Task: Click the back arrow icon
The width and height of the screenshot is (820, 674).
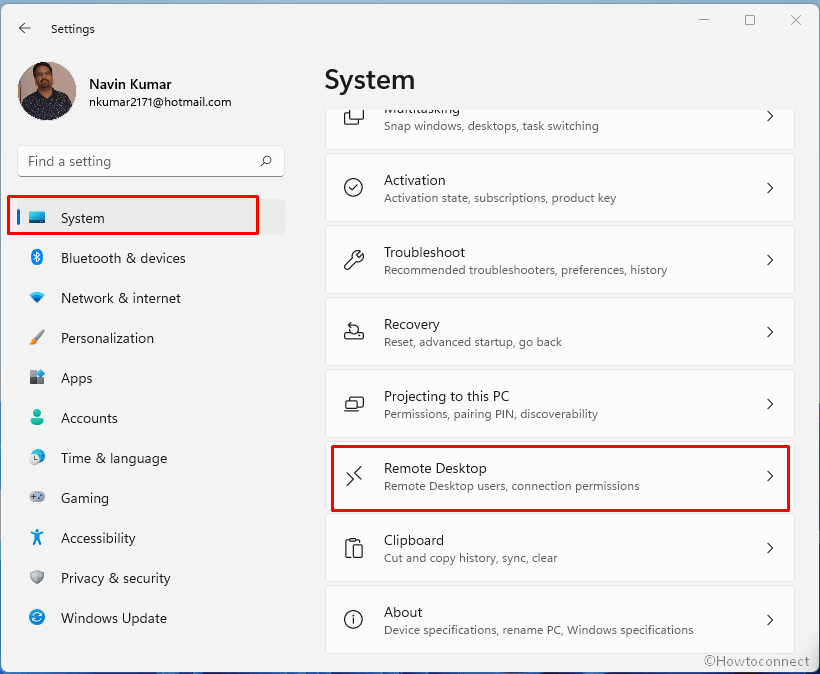Action: [x=25, y=28]
